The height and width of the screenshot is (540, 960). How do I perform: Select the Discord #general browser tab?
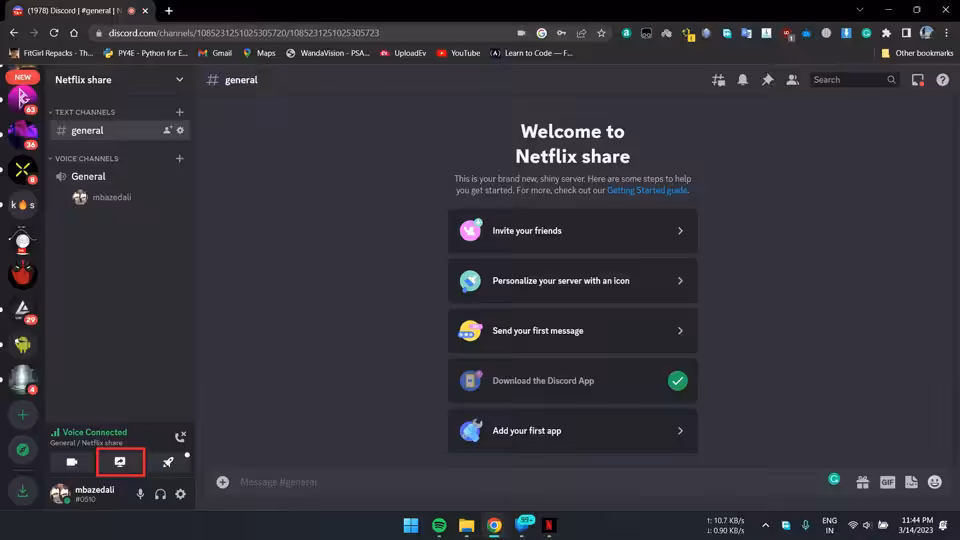tap(73, 10)
